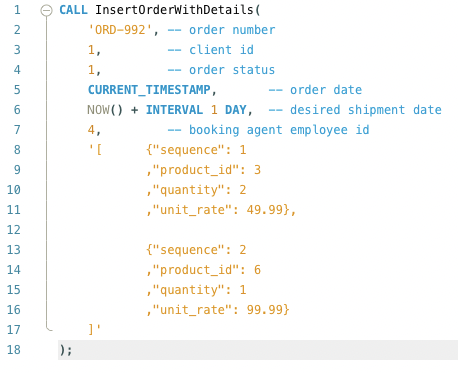Click the opening '[ on line 8
Image resolution: width=458 pixels, height=373 pixels.
point(95,150)
